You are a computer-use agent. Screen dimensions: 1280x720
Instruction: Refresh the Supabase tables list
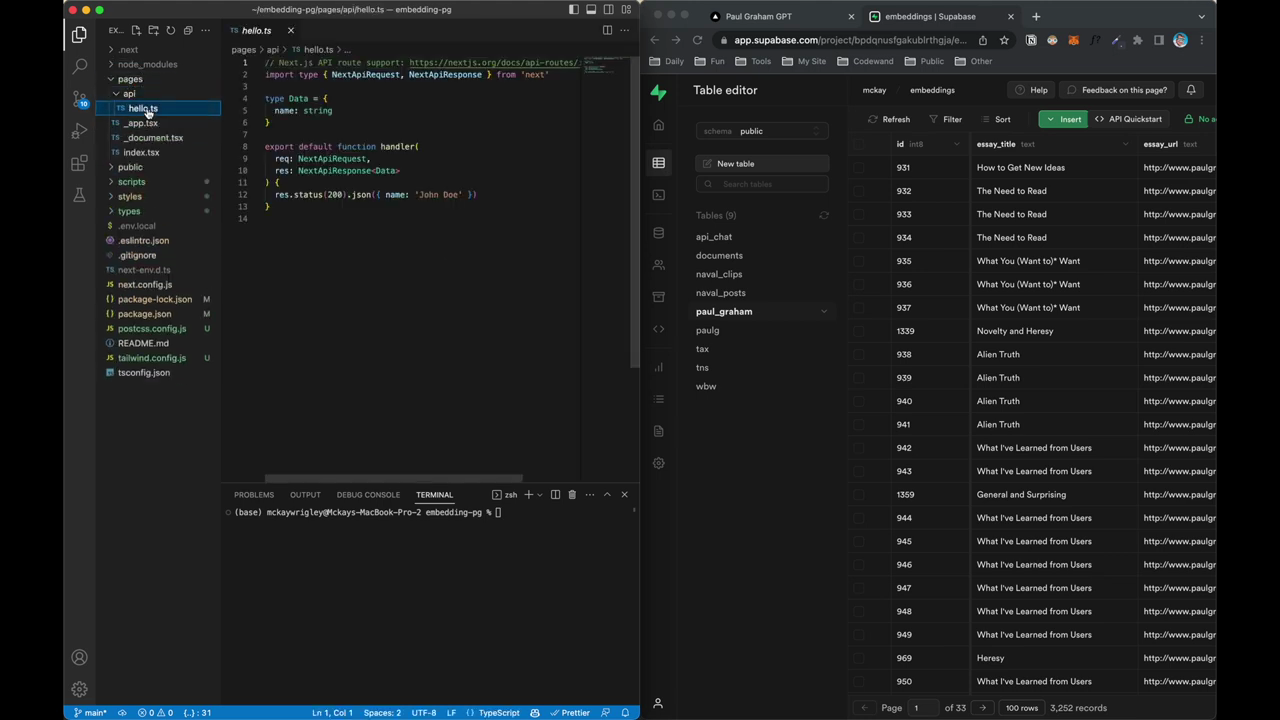pyautogui.click(x=824, y=215)
